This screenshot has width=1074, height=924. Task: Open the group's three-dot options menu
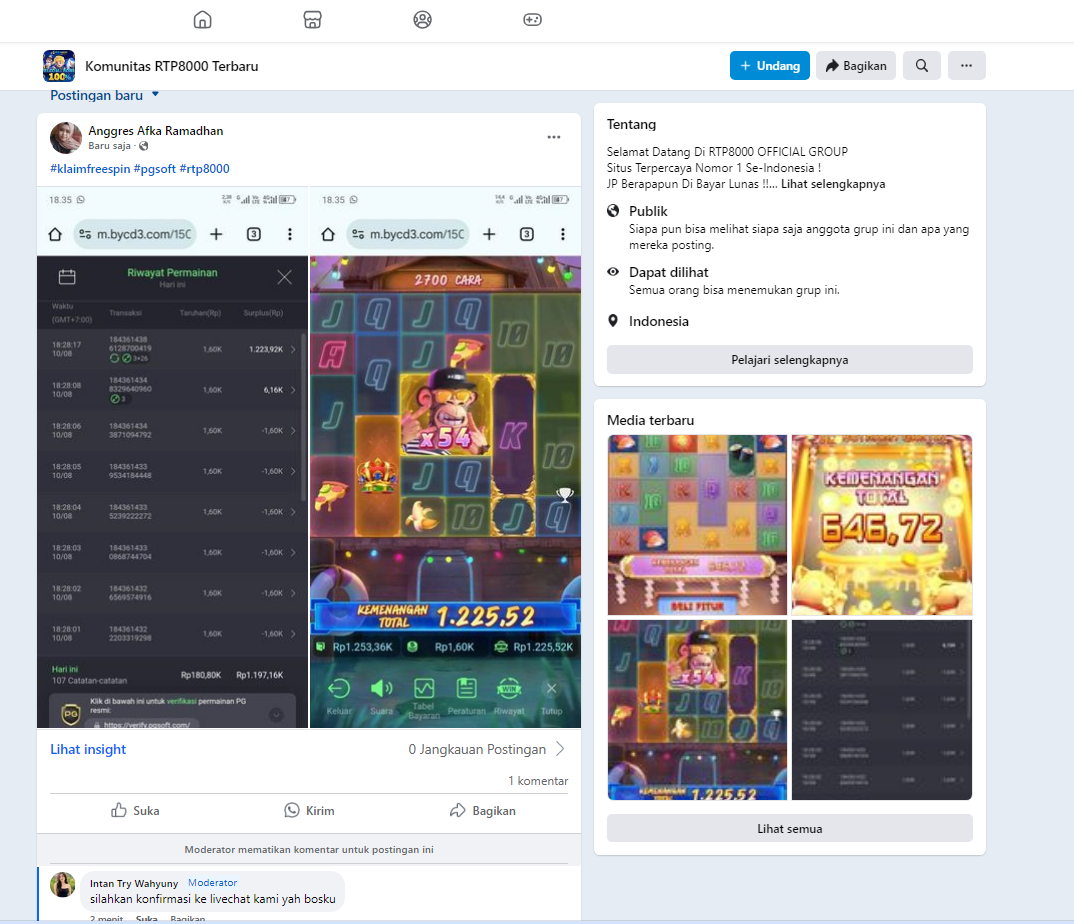click(x=966, y=66)
